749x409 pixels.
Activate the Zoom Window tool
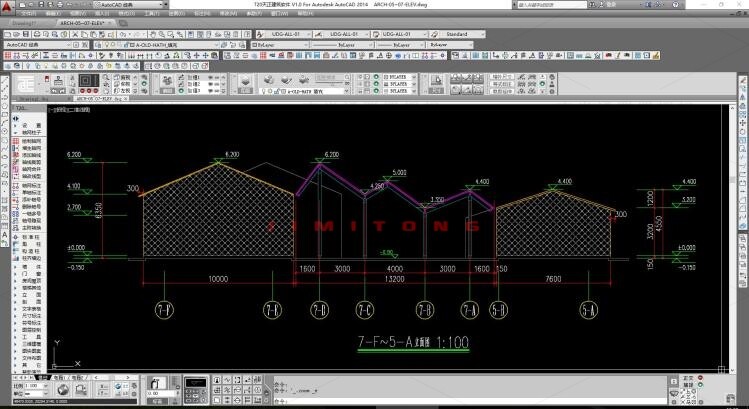171,34
